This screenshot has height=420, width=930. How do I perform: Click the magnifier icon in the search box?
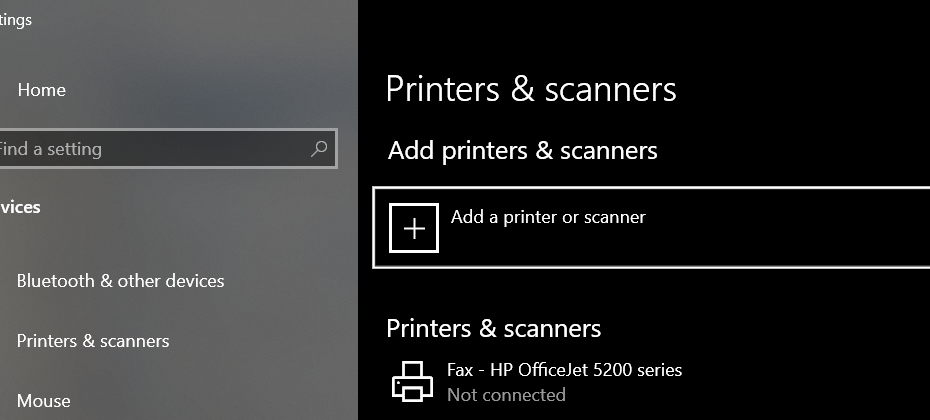319,149
